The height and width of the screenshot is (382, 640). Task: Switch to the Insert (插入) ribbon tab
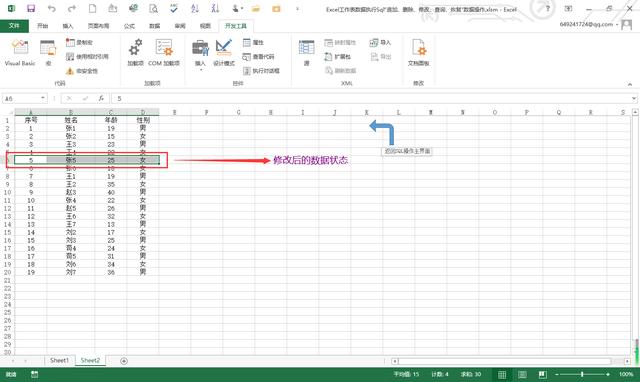pos(68,26)
